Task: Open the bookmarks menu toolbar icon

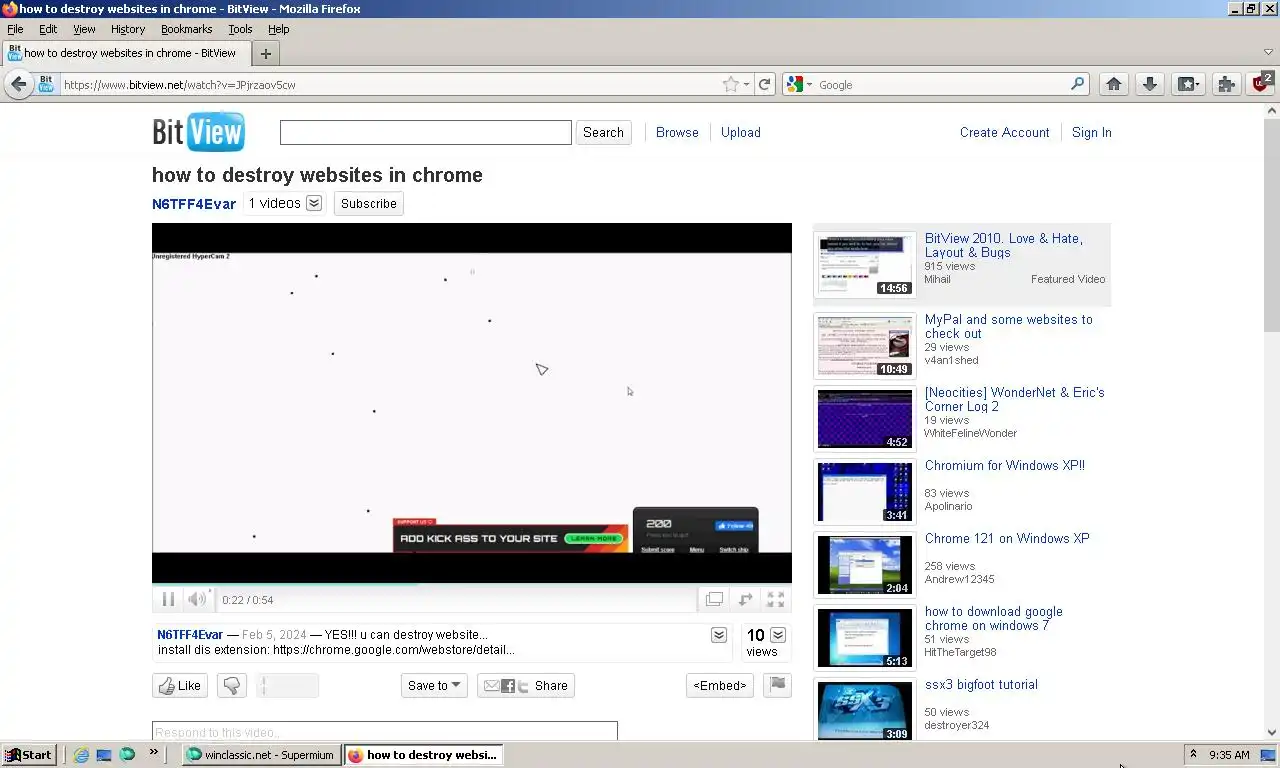Action: click(x=1188, y=85)
